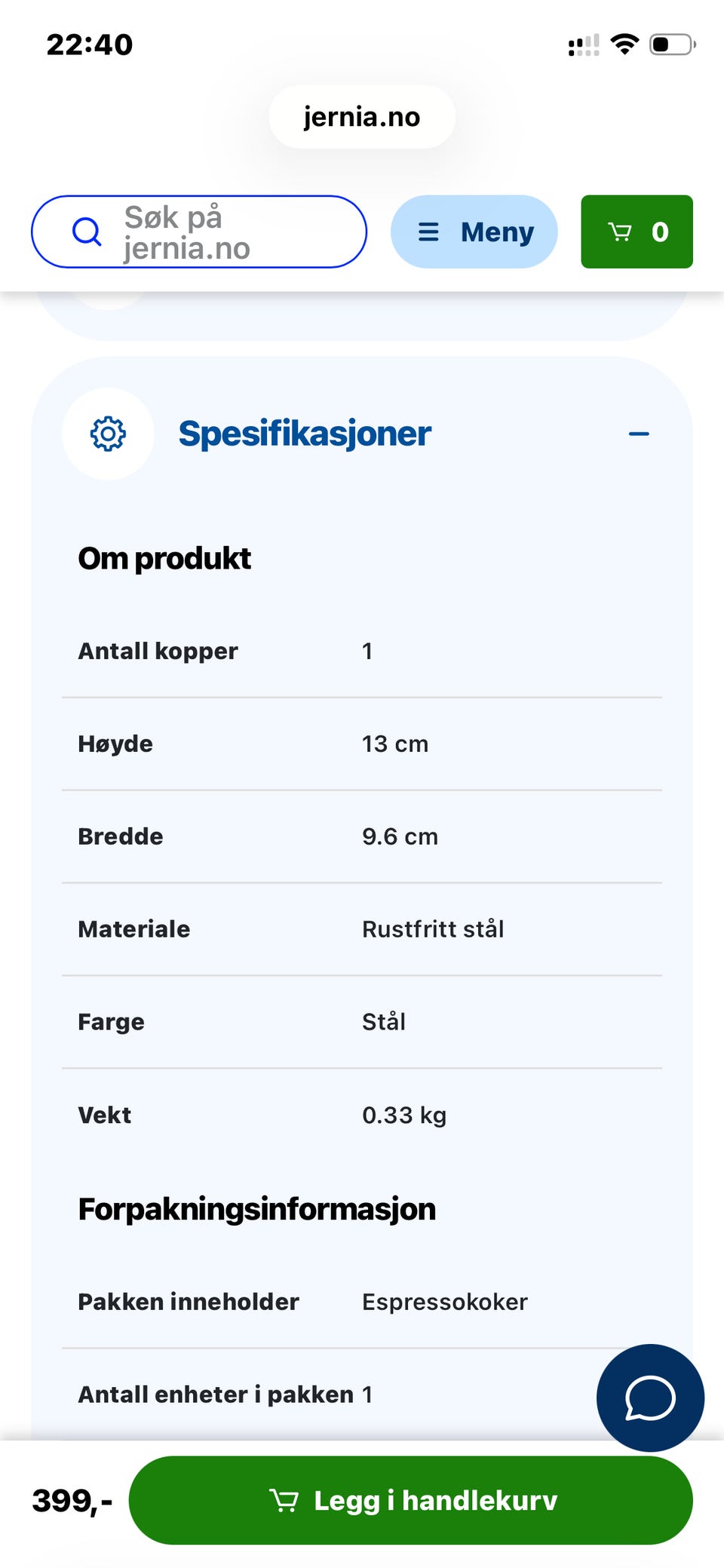Open the chat bubble support icon
This screenshot has height=1568, width=724.
click(x=650, y=1398)
